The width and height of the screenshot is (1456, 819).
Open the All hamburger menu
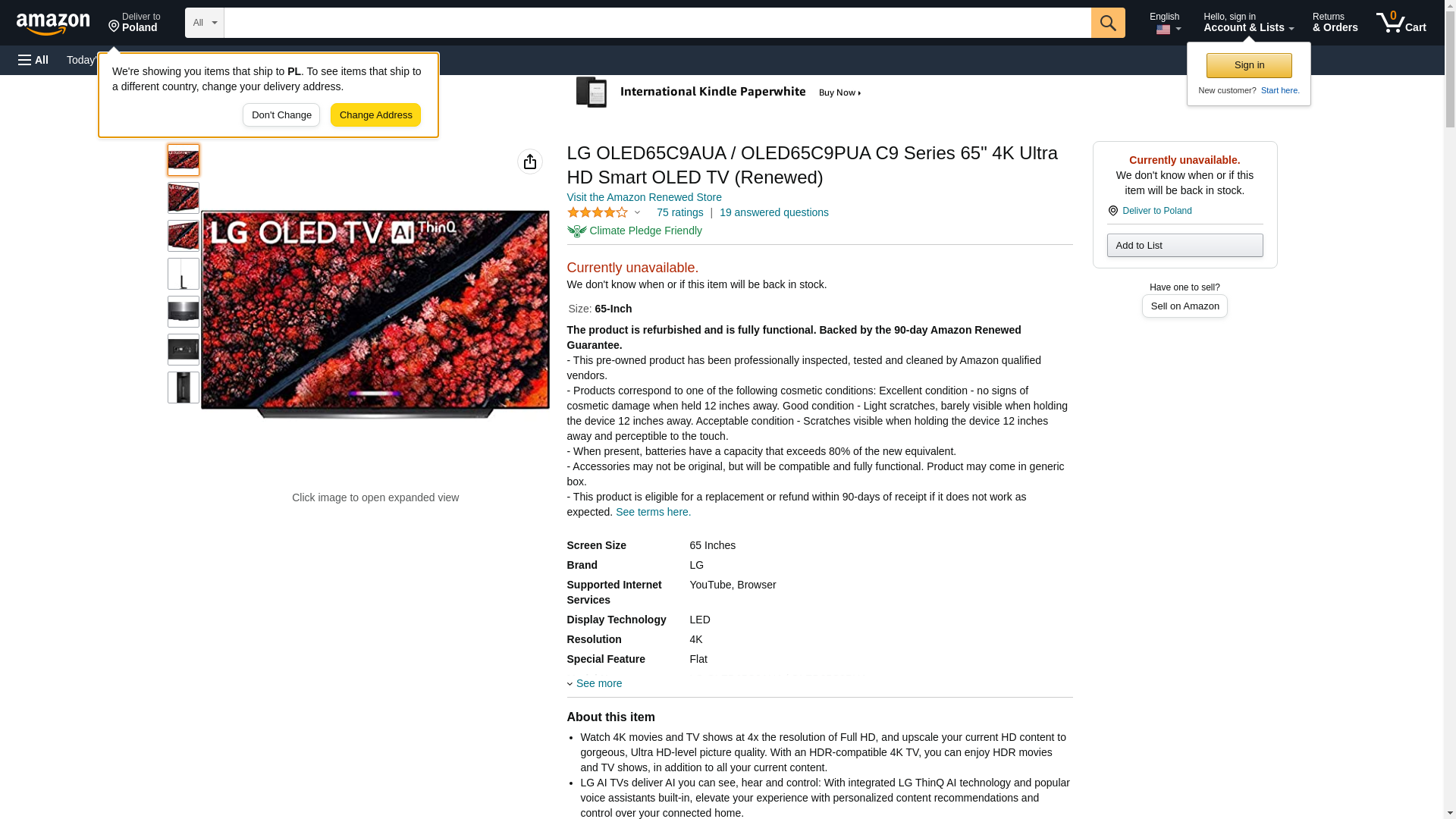click(x=33, y=60)
